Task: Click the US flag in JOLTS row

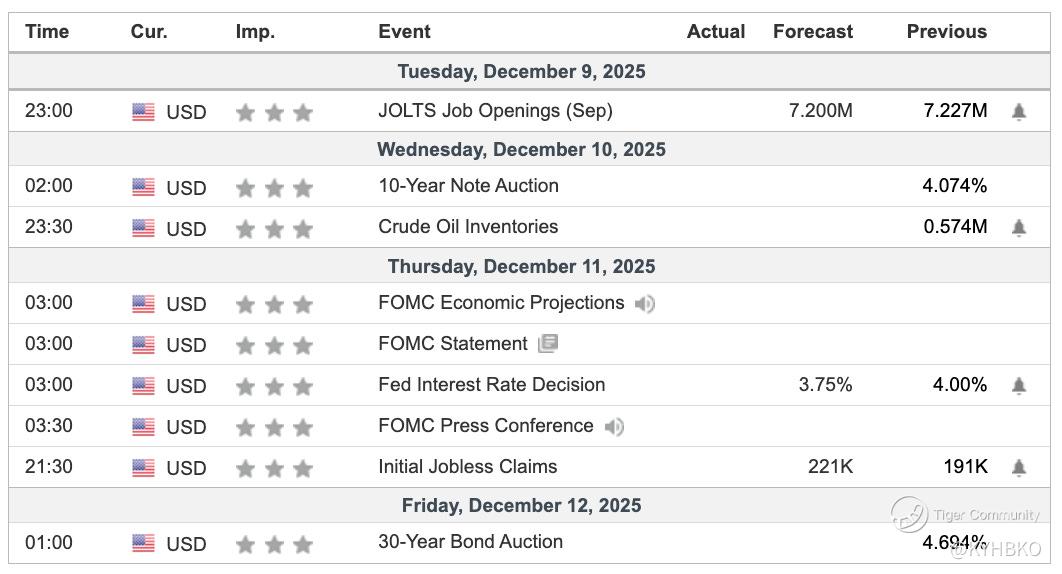Action: [143, 112]
